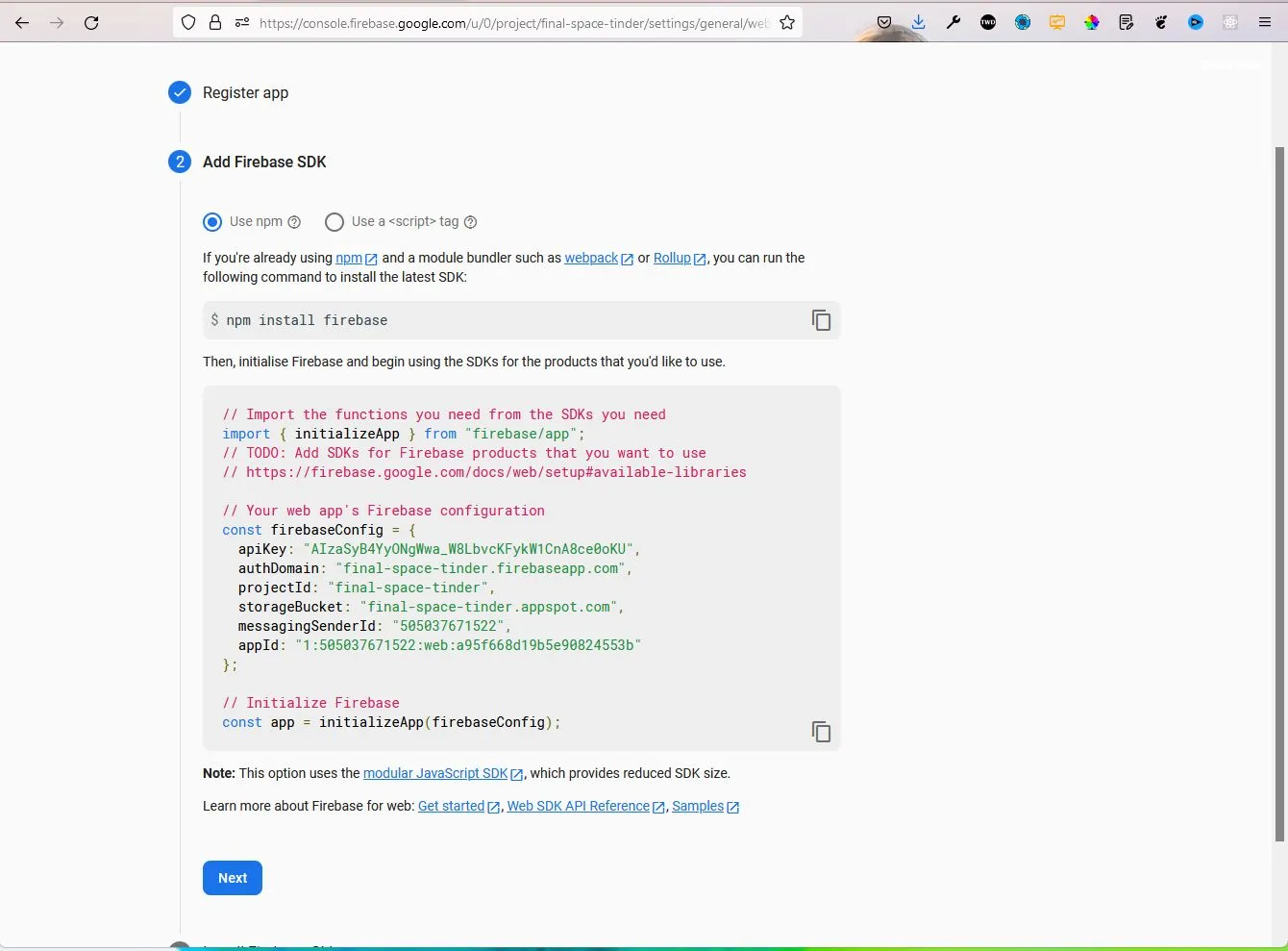Open help for Use npm option
Screen dimensions: 1288x951
tap(294, 222)
